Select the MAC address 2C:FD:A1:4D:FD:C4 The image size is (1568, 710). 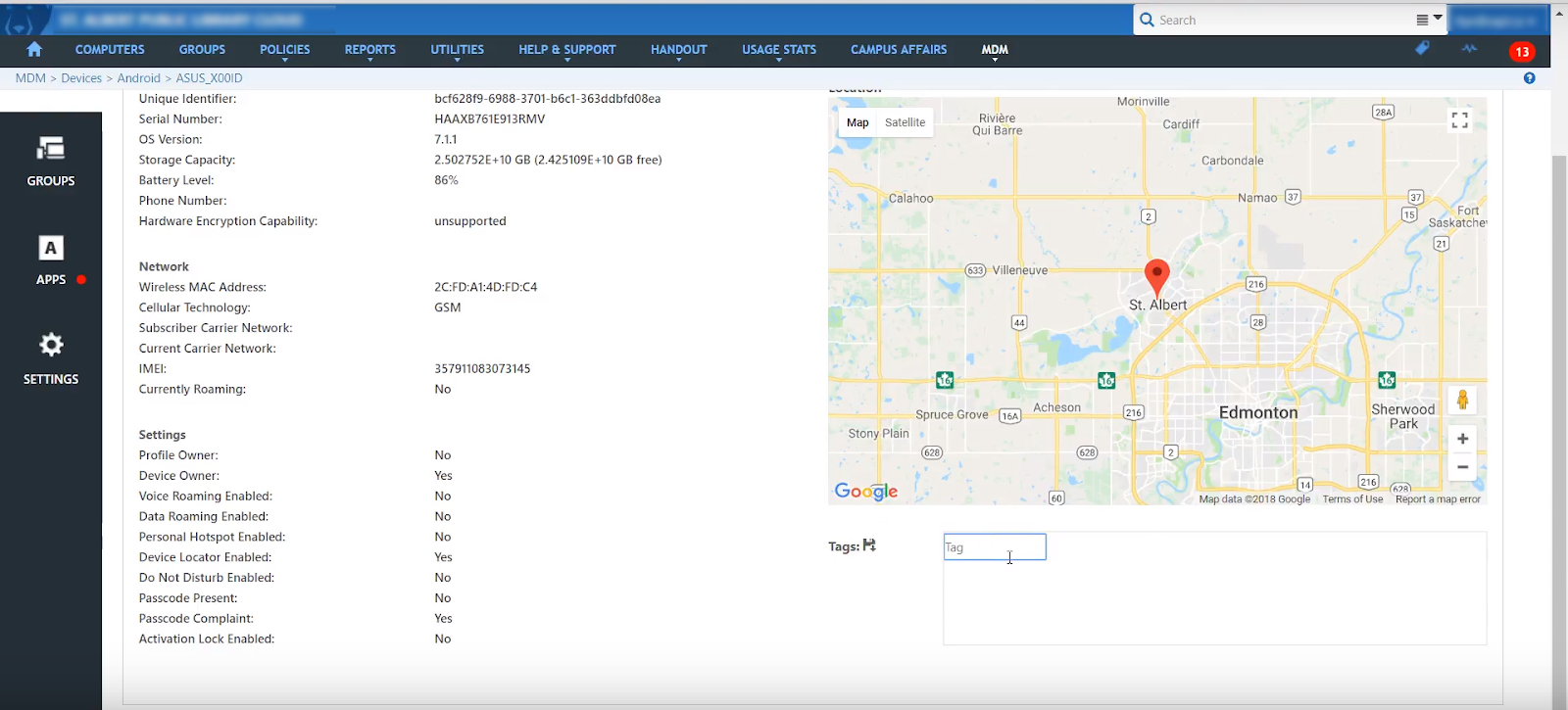tap(486, 287)
